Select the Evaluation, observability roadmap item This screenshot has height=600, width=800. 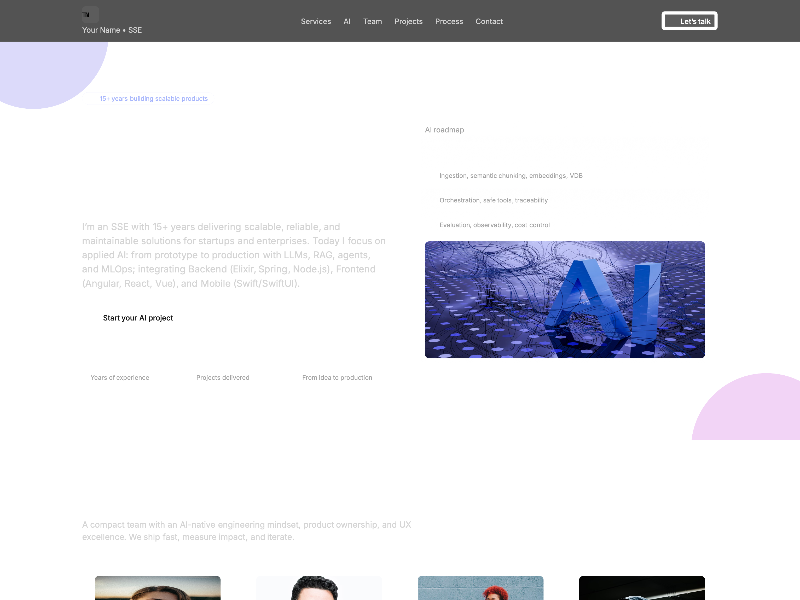[x=494, y=225]
